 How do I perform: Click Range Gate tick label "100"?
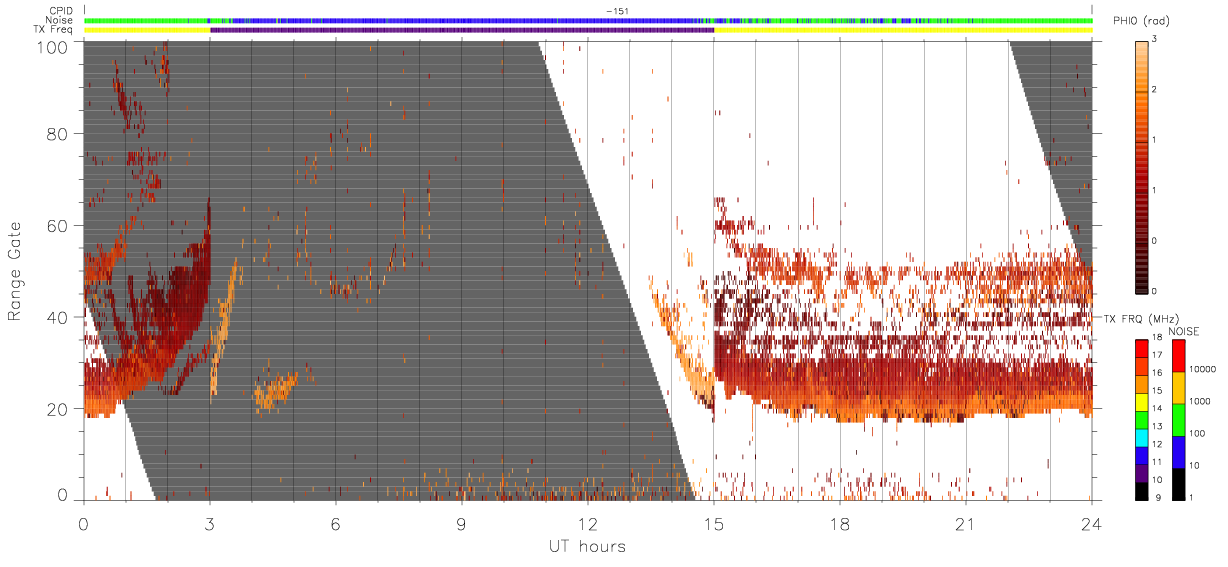pyautogui.click(x=52, y=46)
